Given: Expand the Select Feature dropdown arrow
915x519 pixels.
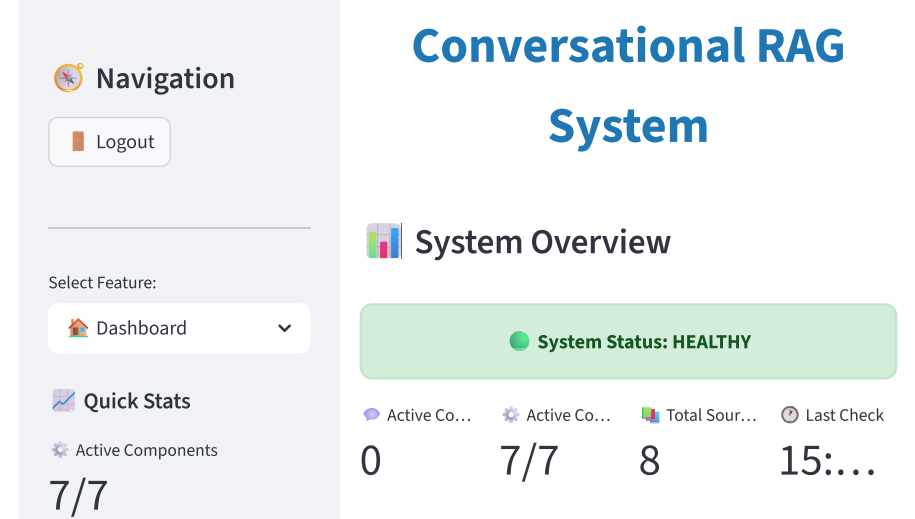Looking at the screenshot, I should tap(285, 328).
